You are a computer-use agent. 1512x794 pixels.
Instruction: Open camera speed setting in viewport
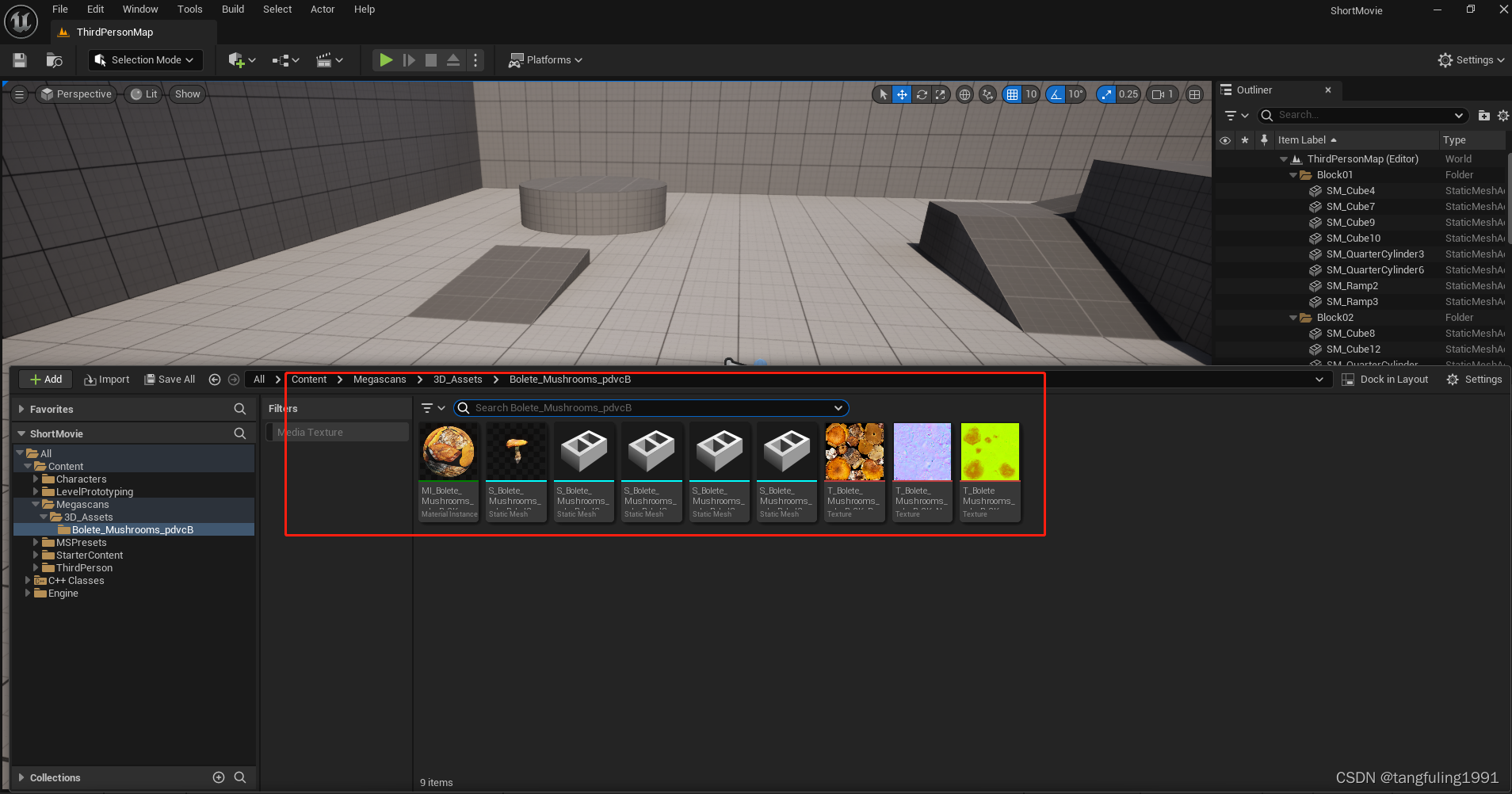[1163, 94]
